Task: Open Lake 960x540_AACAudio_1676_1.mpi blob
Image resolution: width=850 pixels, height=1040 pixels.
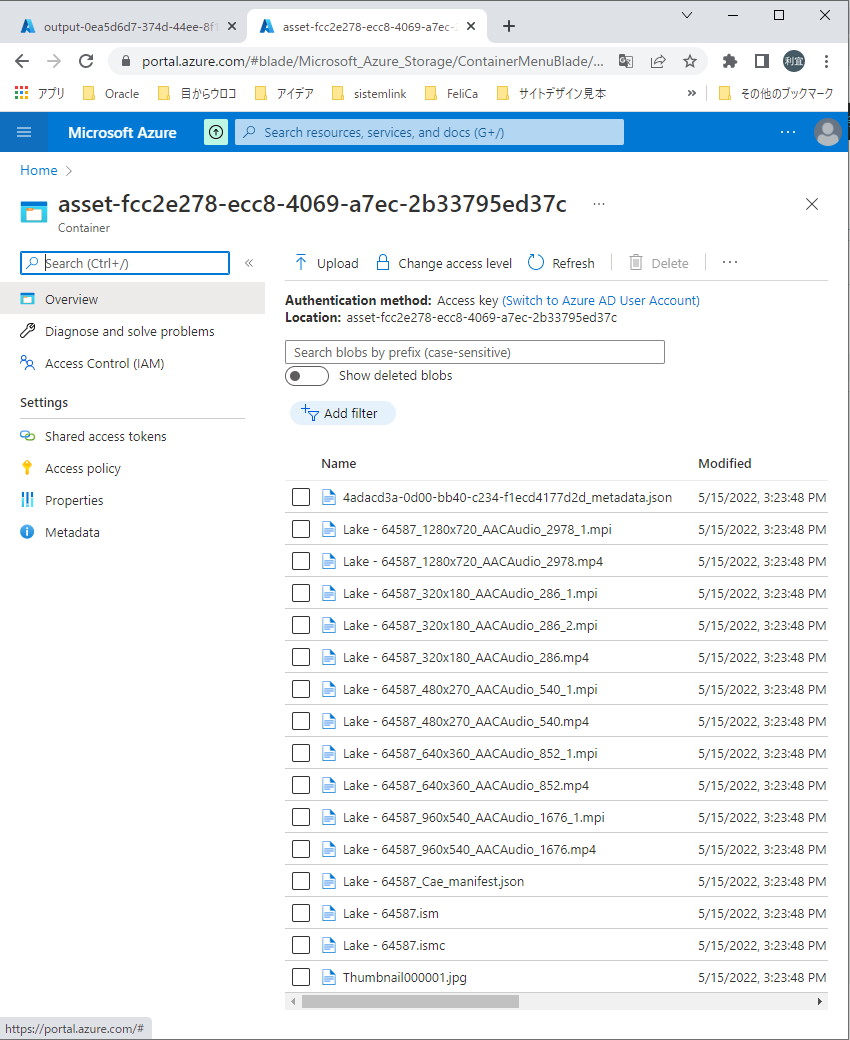Action: (473, 817)
